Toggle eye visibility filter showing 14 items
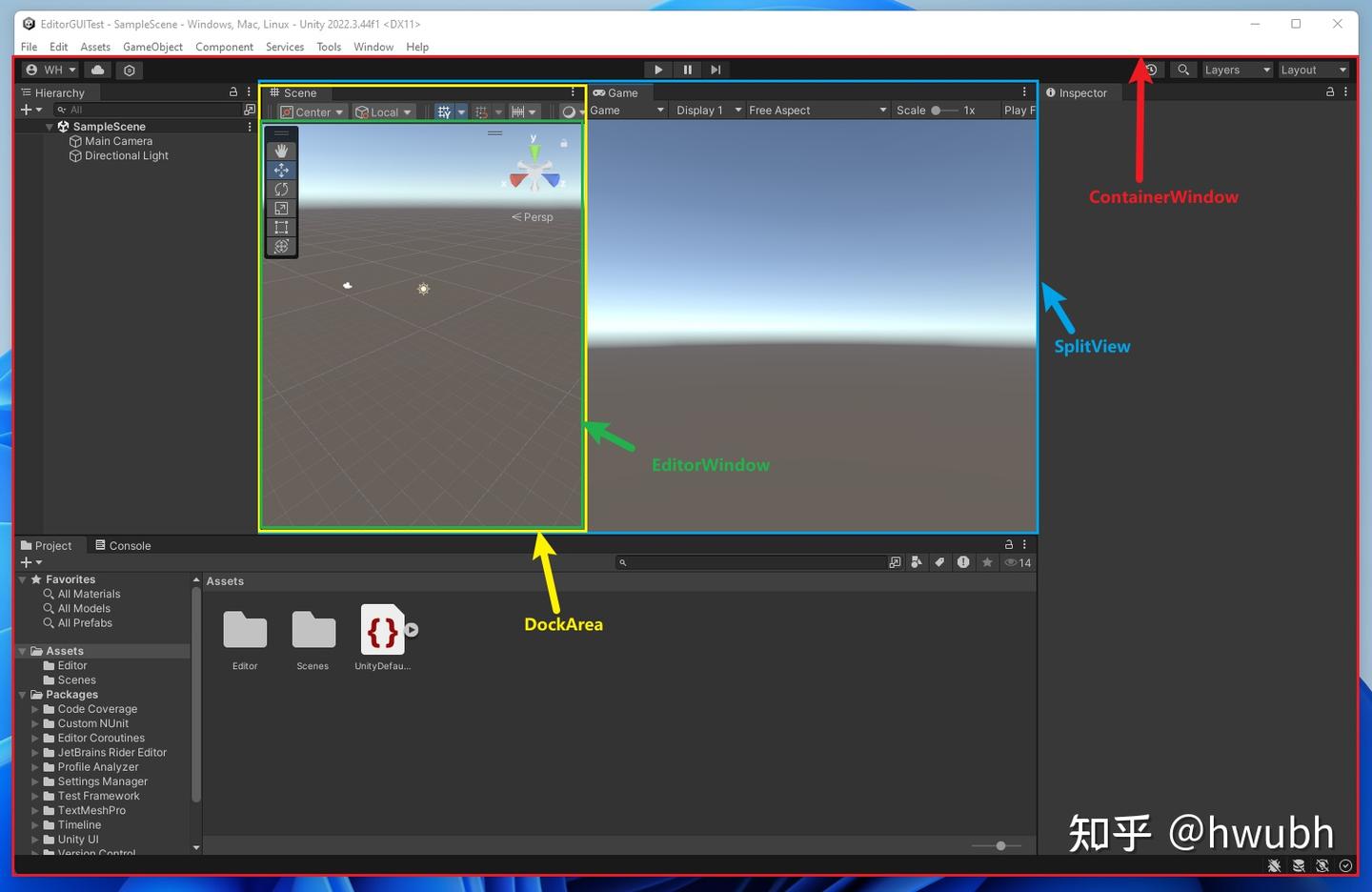This screenshot has width=1372, height=892. click(1018, 562)
